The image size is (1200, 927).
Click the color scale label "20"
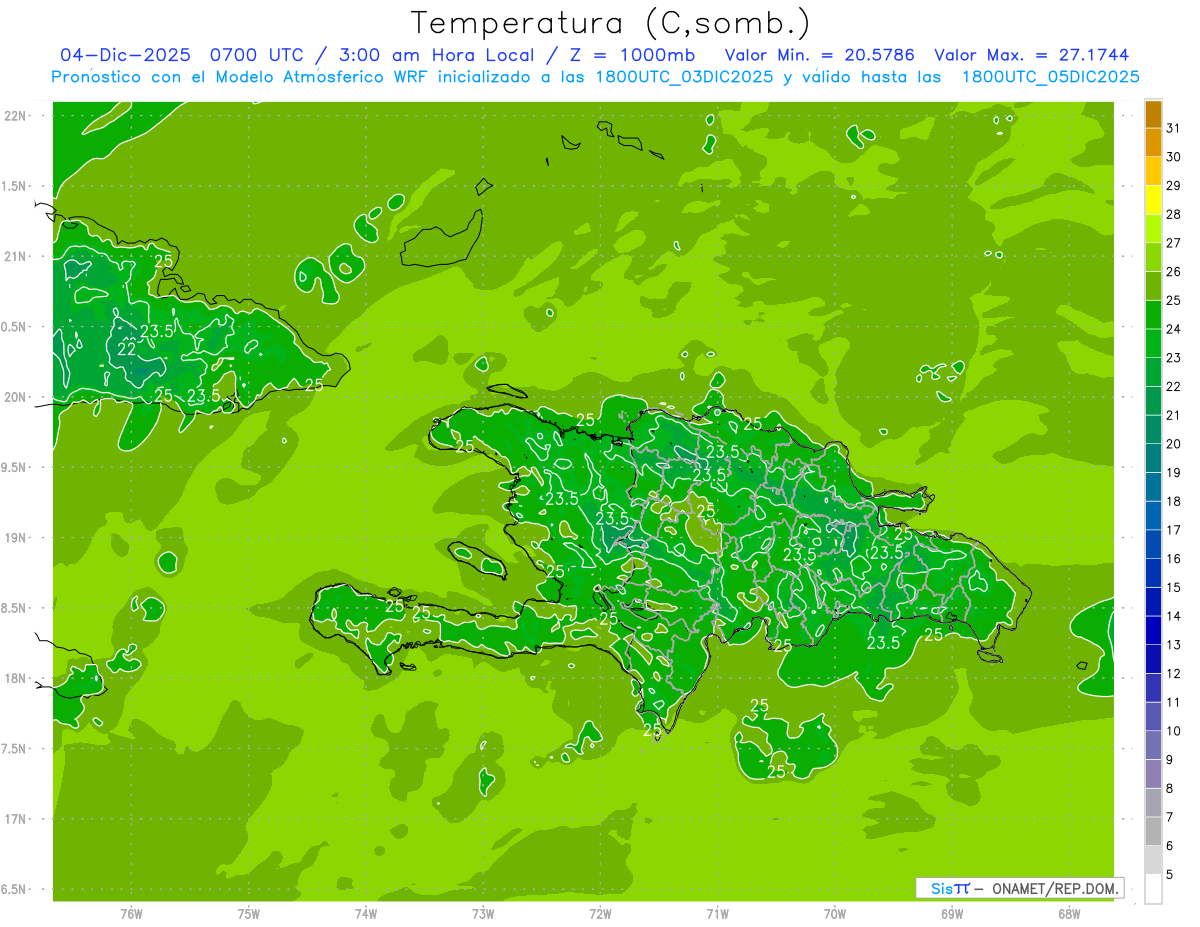(1173, 444)
